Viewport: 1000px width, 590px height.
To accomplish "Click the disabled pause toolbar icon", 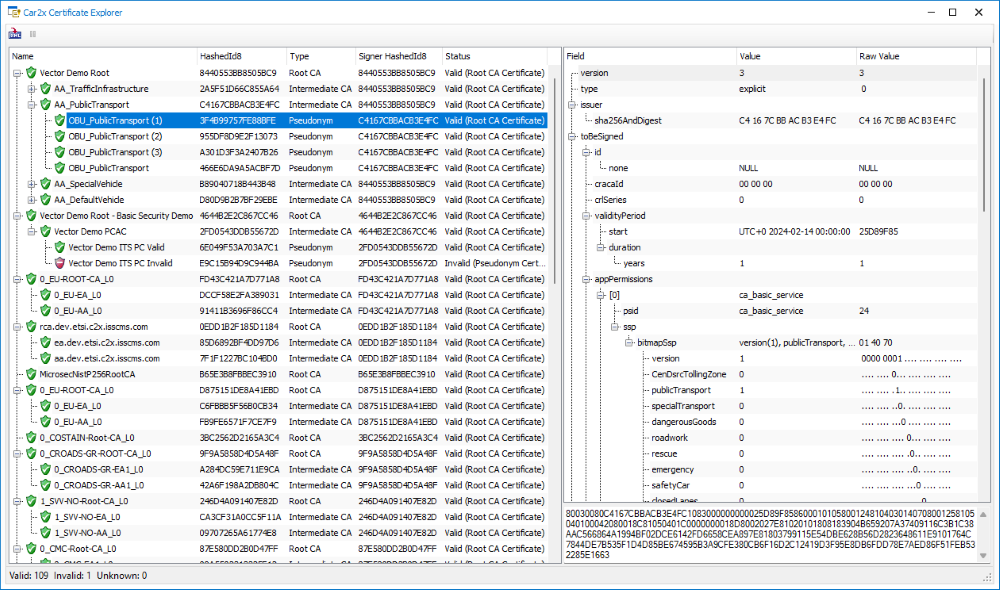I will [x=33, y=34].
